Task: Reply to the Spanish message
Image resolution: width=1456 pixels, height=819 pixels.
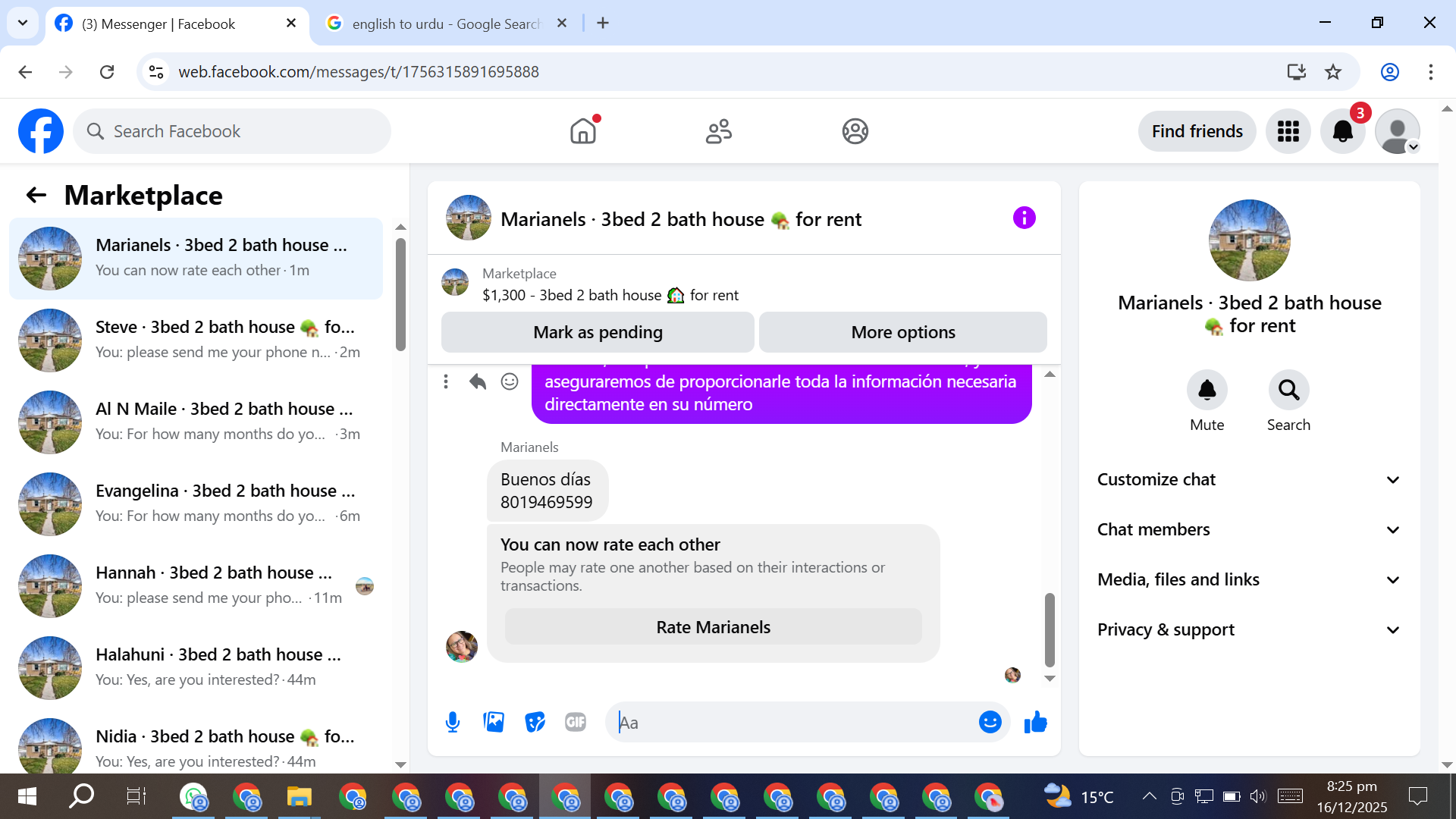Action: point(477,381)
